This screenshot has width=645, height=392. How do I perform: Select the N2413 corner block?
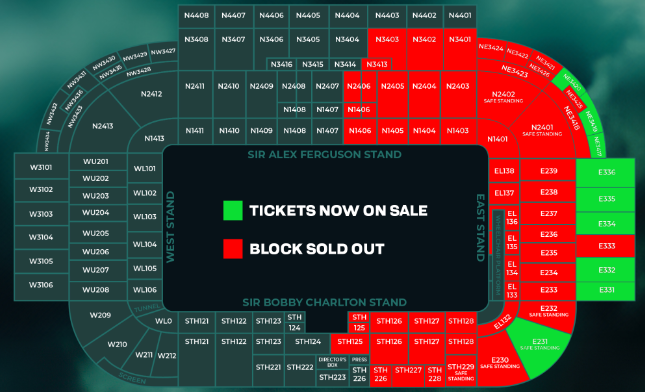point(102,126)
